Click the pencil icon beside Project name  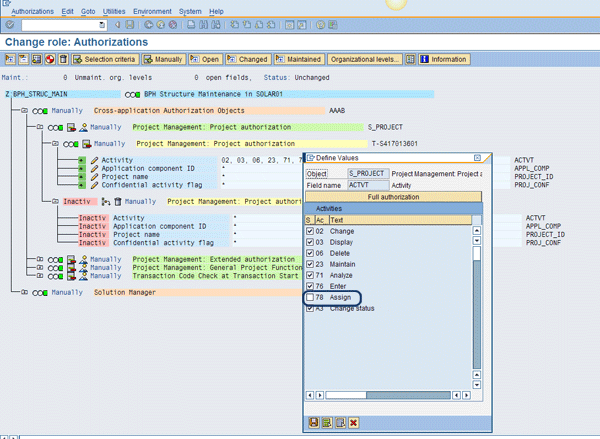click(x=95, y=177)
